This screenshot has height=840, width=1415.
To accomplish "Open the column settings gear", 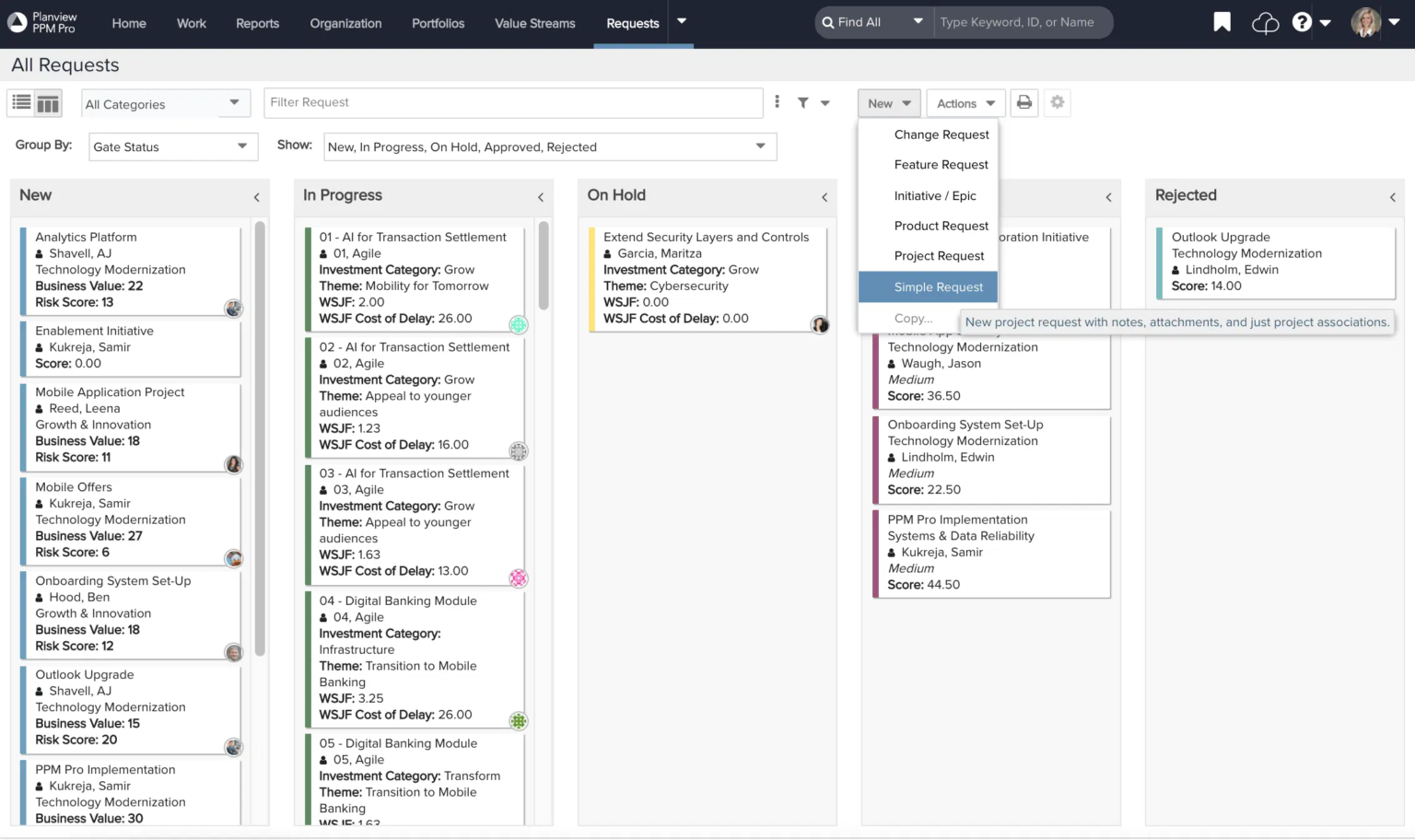I will (x=1057, y=102).
